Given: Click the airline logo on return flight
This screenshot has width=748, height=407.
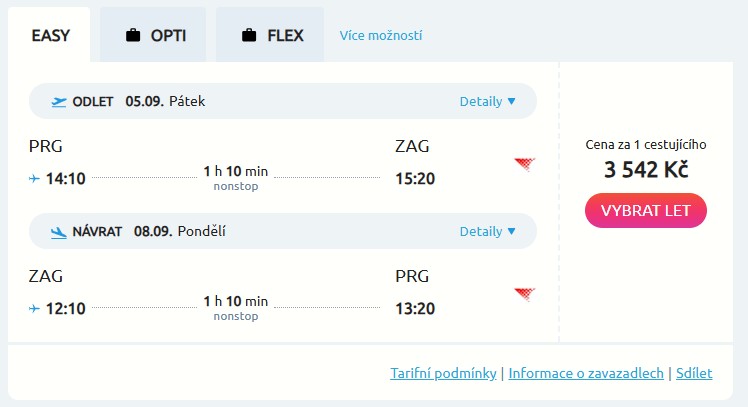Looking at the screenshot, I should [524, 294].
